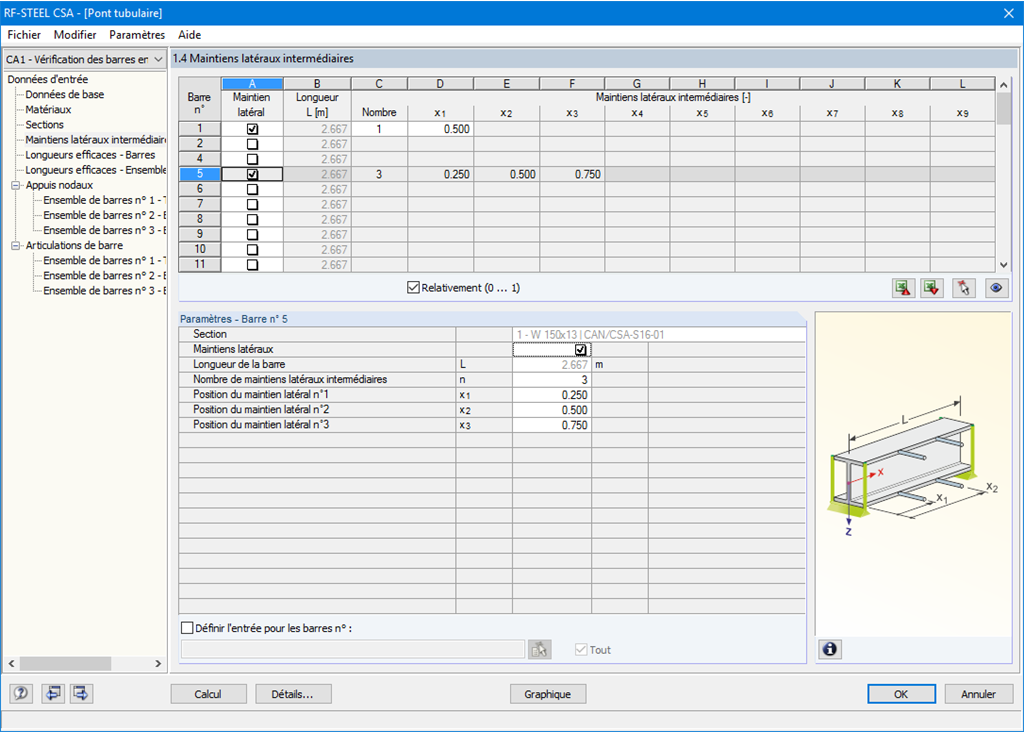Click the member numbers input field
The height and width of the screenshot is (733, 1024).
[353, 649]
